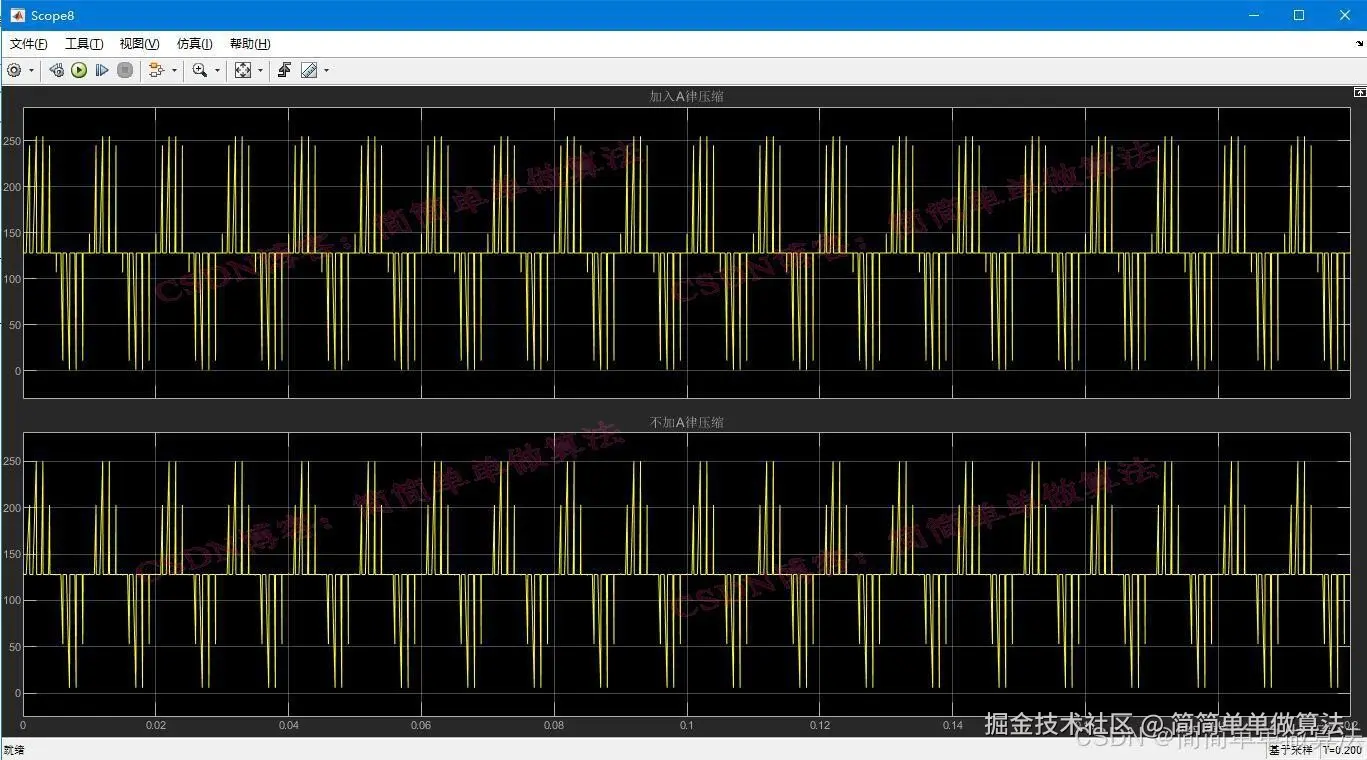Expand the dropdown arrow beside the measurements ruler
The image size is (1367, 760).
326,70
